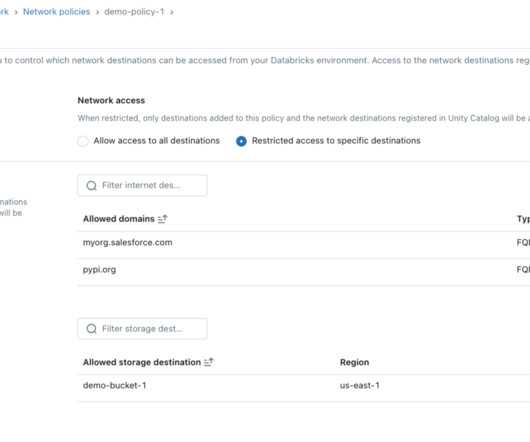
Task: Click the search icon in internet filter
Action: [x=92, y=186]
